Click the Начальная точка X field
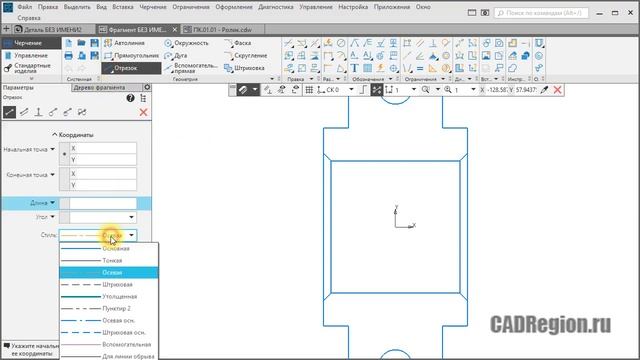Image resolution: width=640 pixels, height=360 pixels. click(x=103, y=148)
